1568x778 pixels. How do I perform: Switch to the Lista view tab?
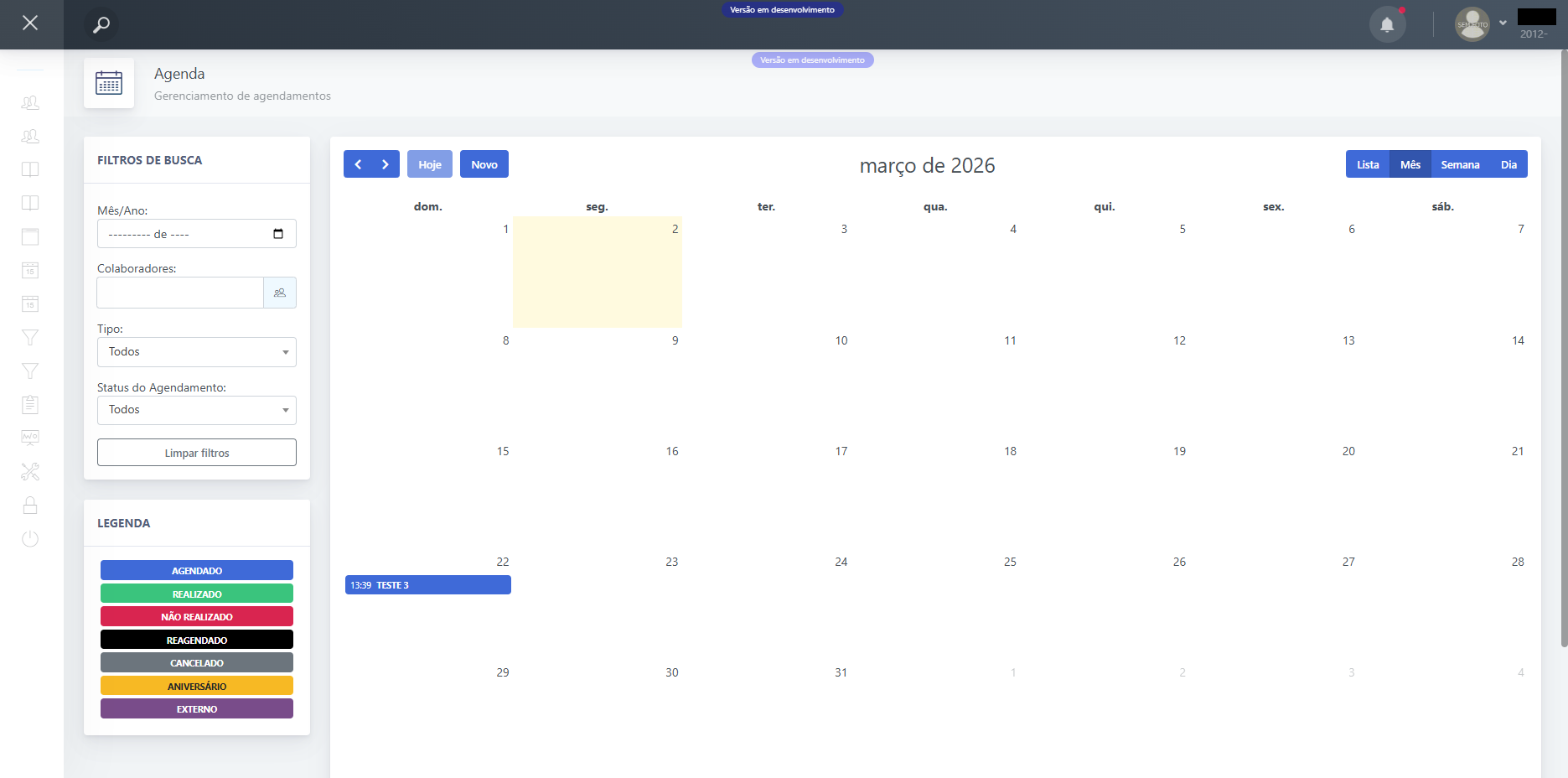(x=1368, y=164)
